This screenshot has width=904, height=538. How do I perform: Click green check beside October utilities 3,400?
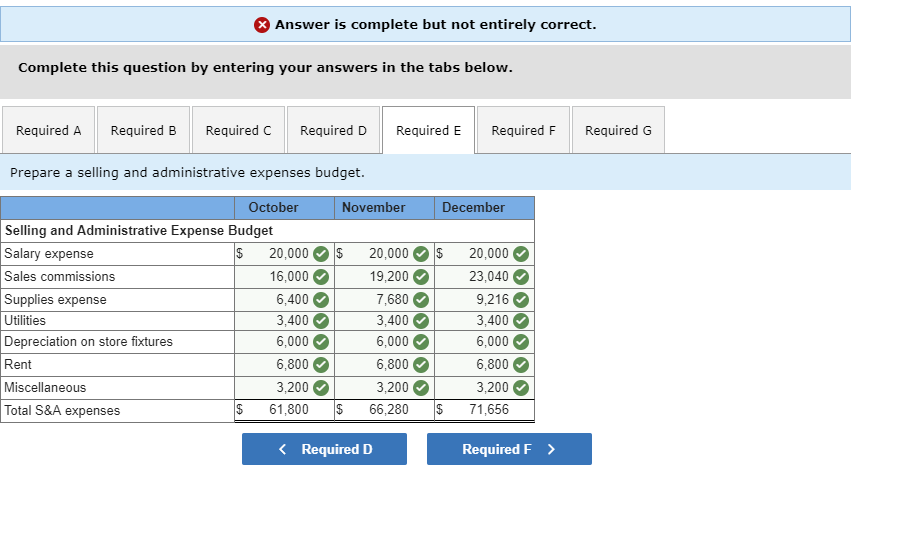[x=321, y=321]
